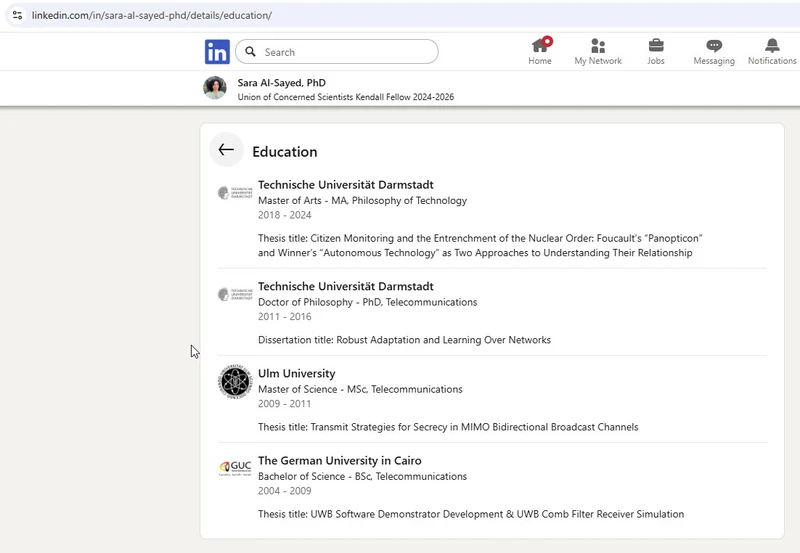The height and width of the screenshot is (553, 800).
Task: Click the Union of Concerned Scientists headline
Action: click(x=345, y=97)
